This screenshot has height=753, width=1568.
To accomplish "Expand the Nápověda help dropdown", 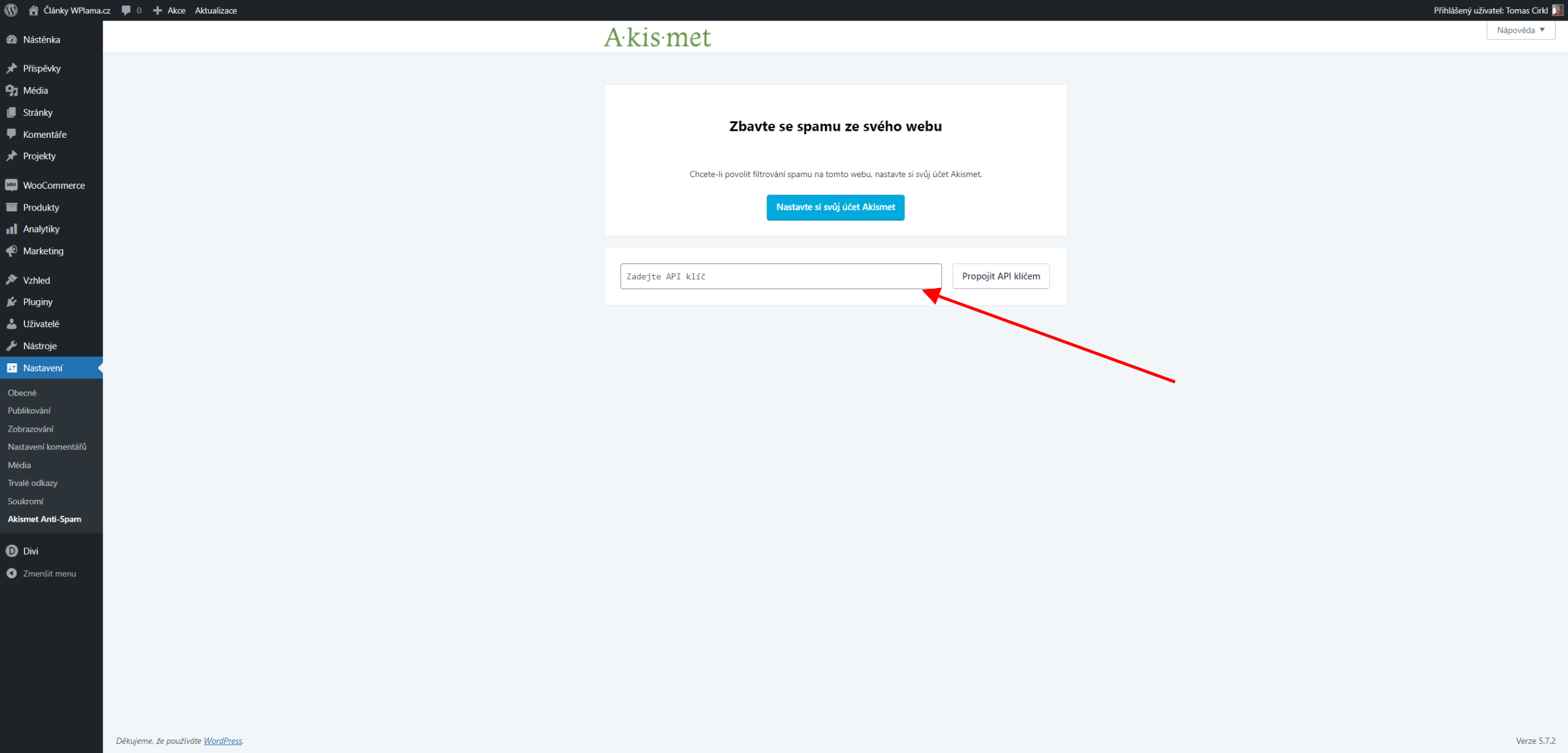I will (1520, 30).
